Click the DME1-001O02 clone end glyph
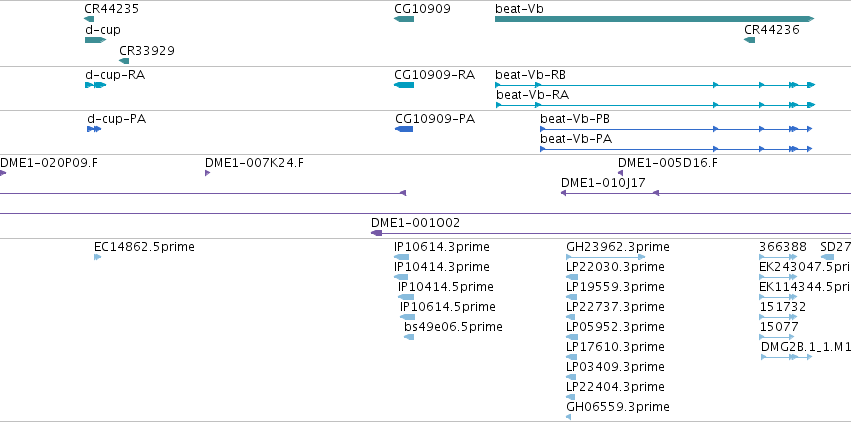851x422 pixels. pos(376,233)
